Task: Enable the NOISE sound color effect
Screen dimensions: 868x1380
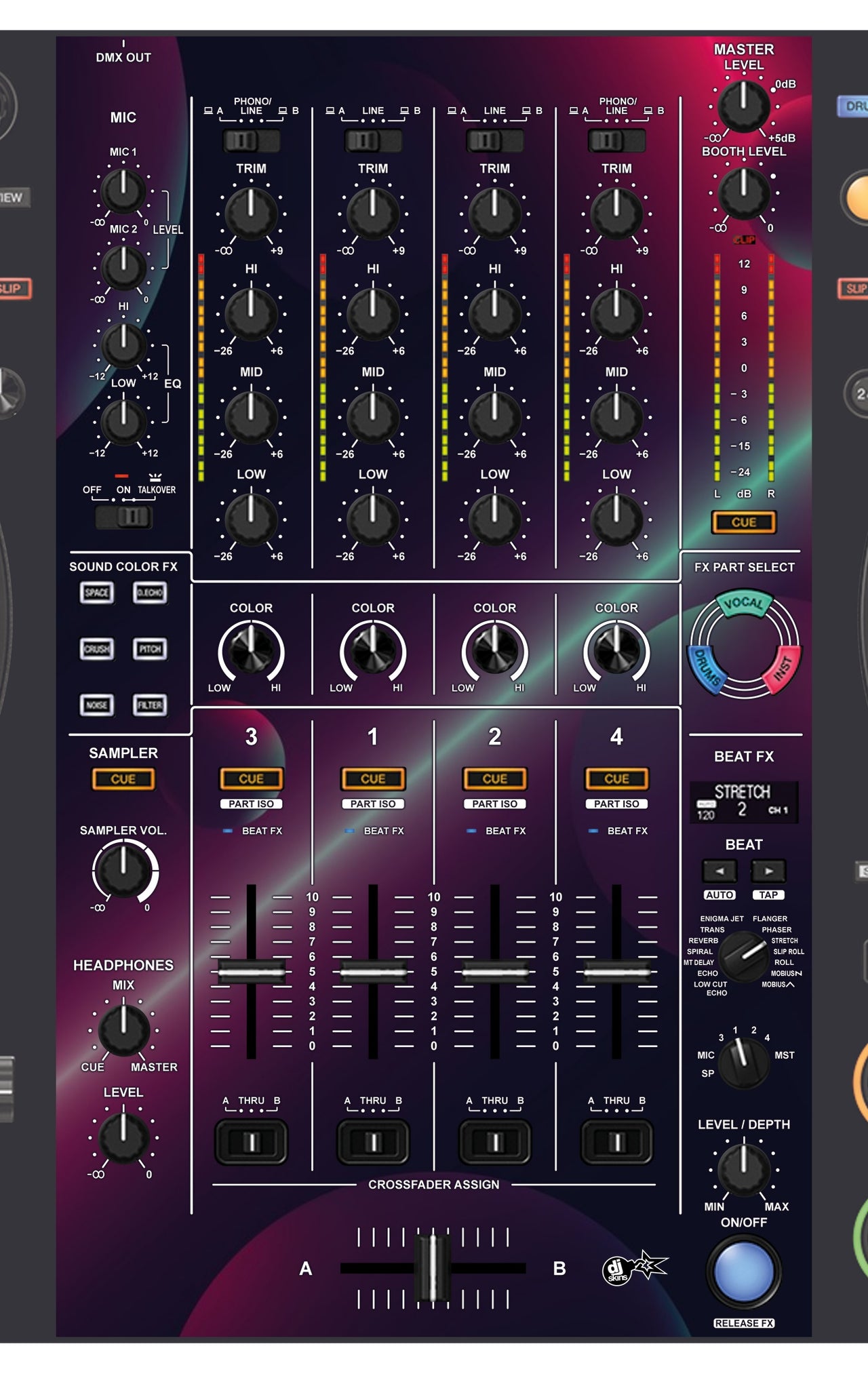Action: (96, 705)
